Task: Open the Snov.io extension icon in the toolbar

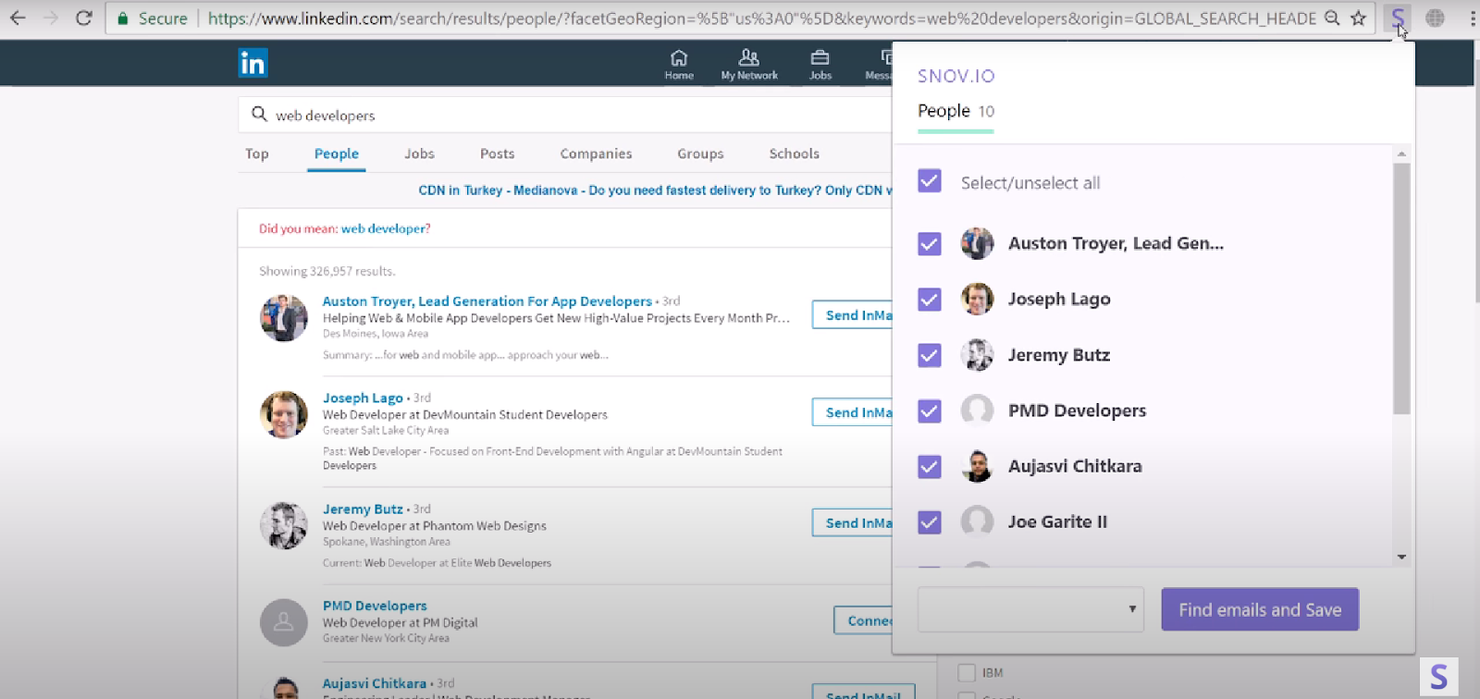Action: 1397,17
